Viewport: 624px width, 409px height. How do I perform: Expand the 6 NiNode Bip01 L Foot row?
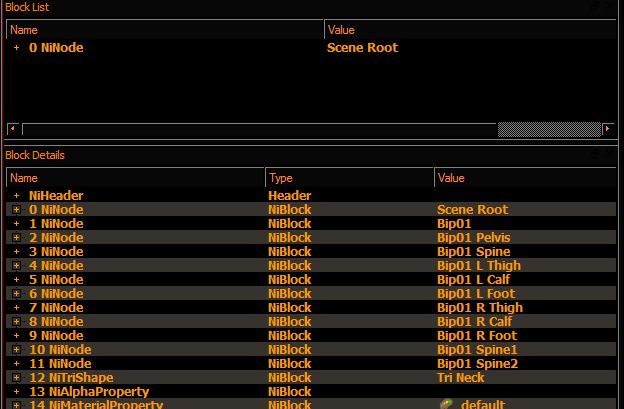[16, 294]
